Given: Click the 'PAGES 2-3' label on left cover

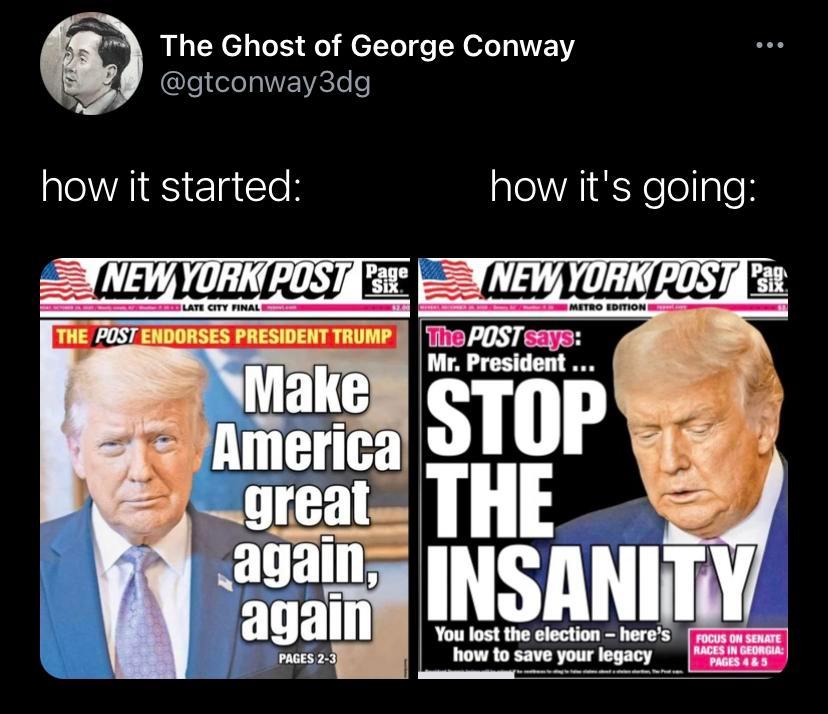Looking at the screenshot, I should tap(307, 659).
